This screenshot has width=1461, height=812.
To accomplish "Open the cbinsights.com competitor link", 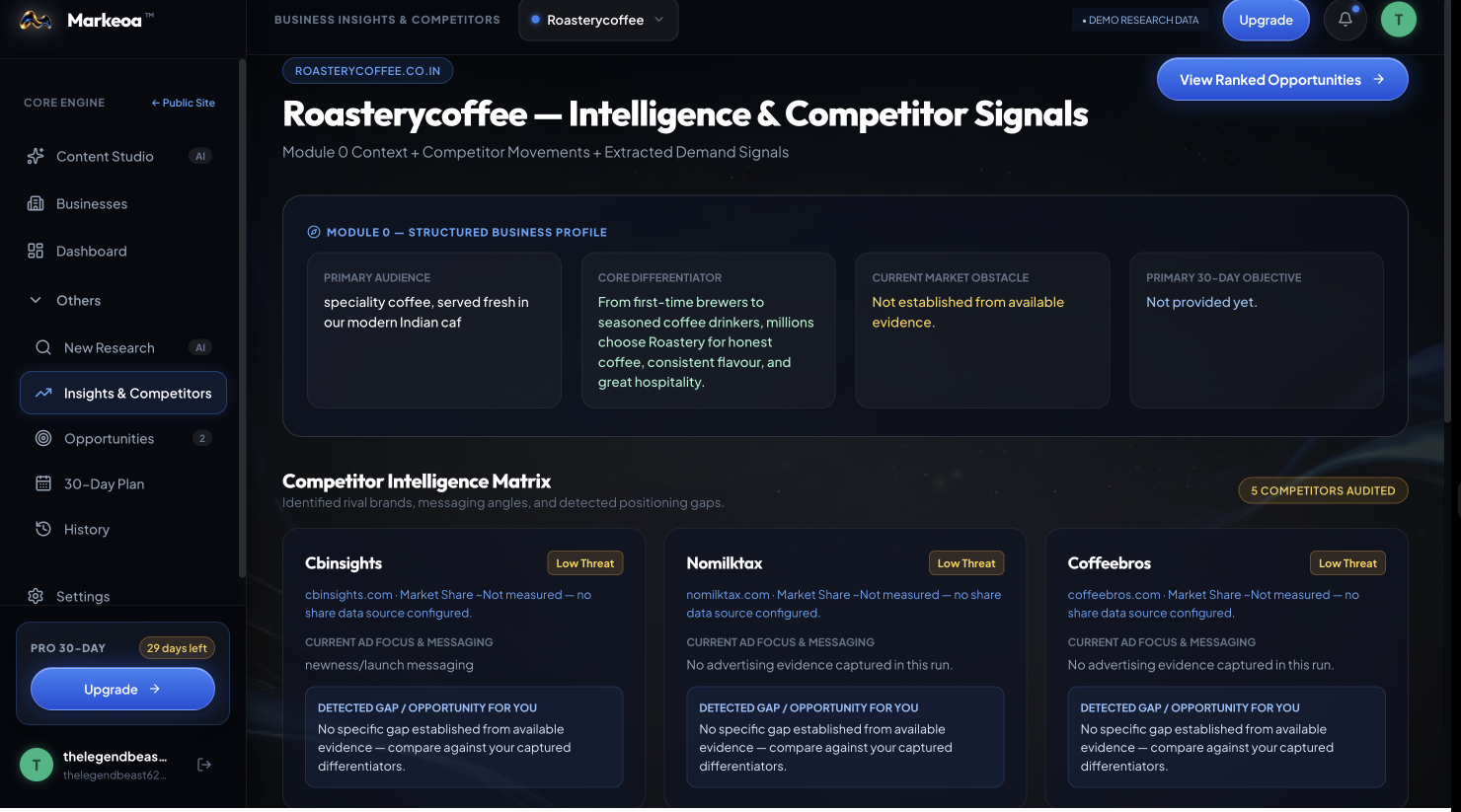I will tap(348, 595).
